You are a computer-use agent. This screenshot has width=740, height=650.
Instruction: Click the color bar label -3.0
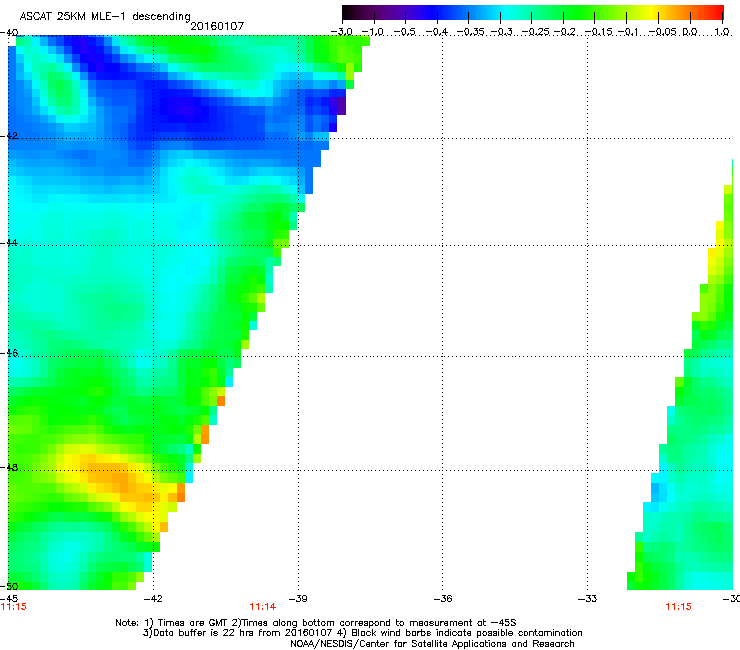[x=342, y=32]
